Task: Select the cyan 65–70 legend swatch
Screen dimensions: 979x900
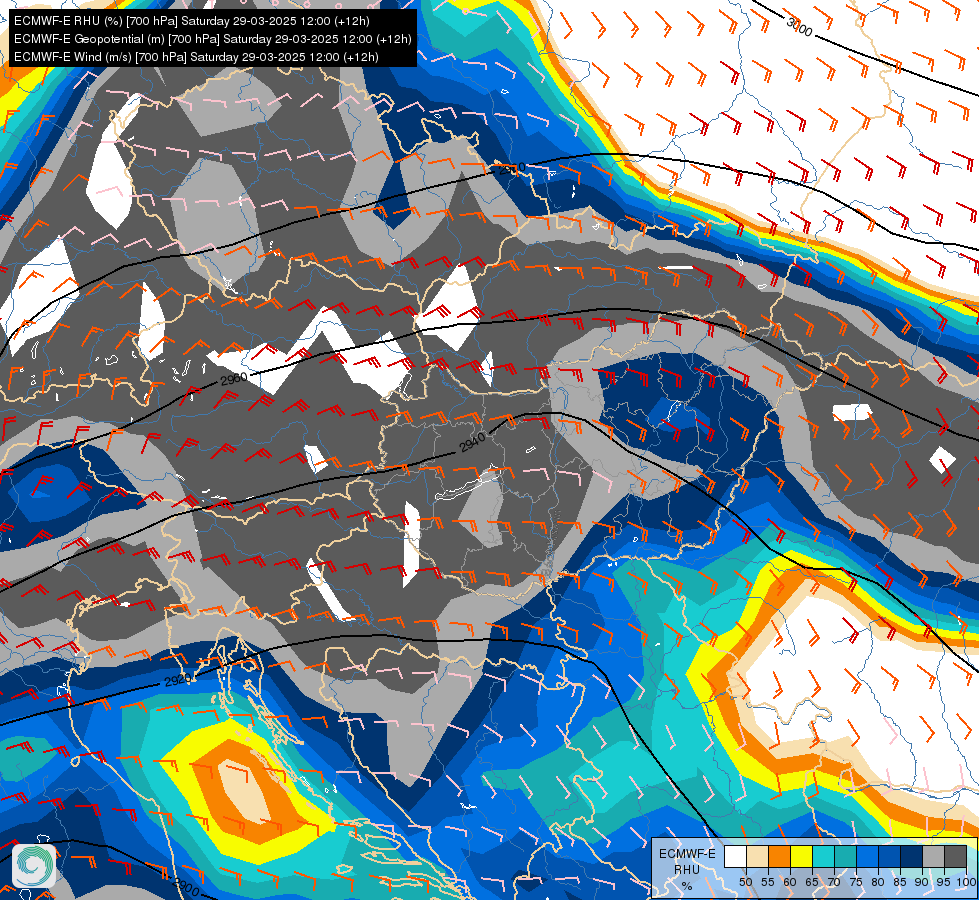Action: click(x=824, y=856)
